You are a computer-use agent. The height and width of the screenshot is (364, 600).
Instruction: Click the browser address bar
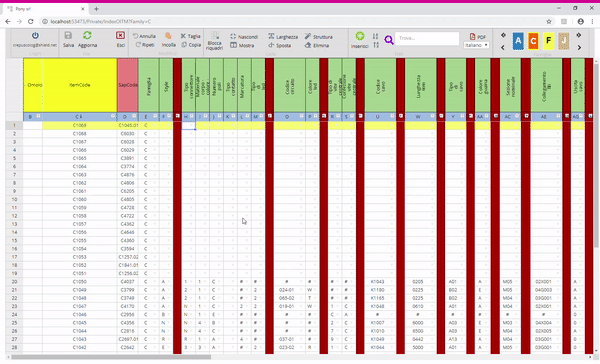tap(291, 21)
